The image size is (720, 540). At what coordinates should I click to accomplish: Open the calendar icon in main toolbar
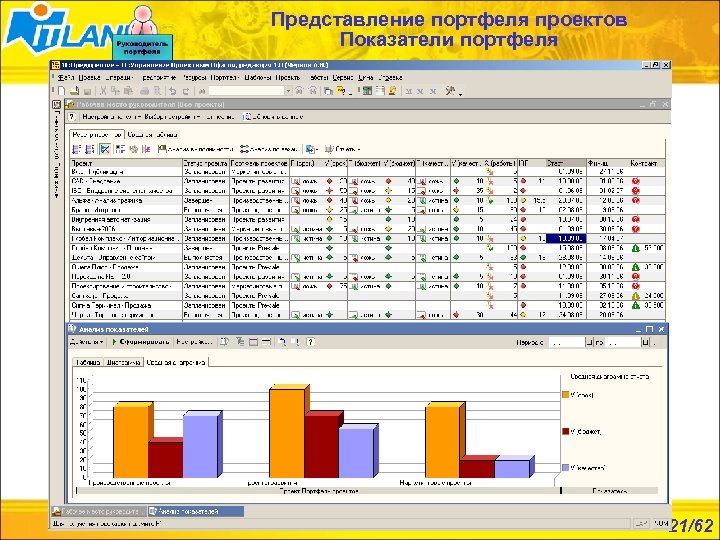[x=380, y=91]
